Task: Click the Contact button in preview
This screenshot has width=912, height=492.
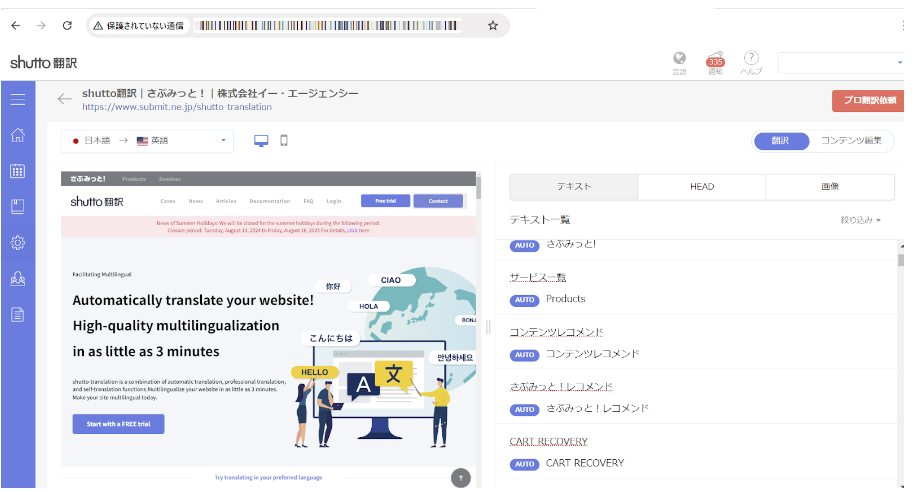Action: (x=438, y=201)
